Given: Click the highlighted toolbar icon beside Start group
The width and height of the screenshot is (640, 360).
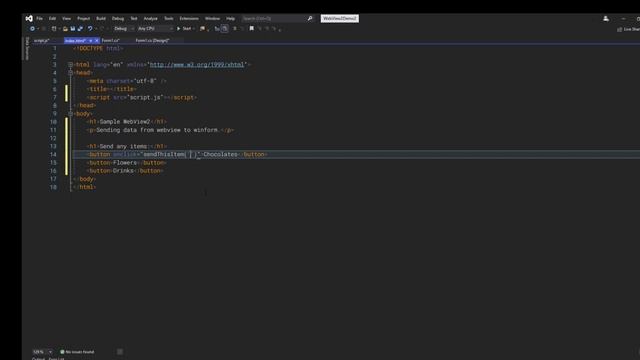Looking at the screenshot, I should pos(224,29).
